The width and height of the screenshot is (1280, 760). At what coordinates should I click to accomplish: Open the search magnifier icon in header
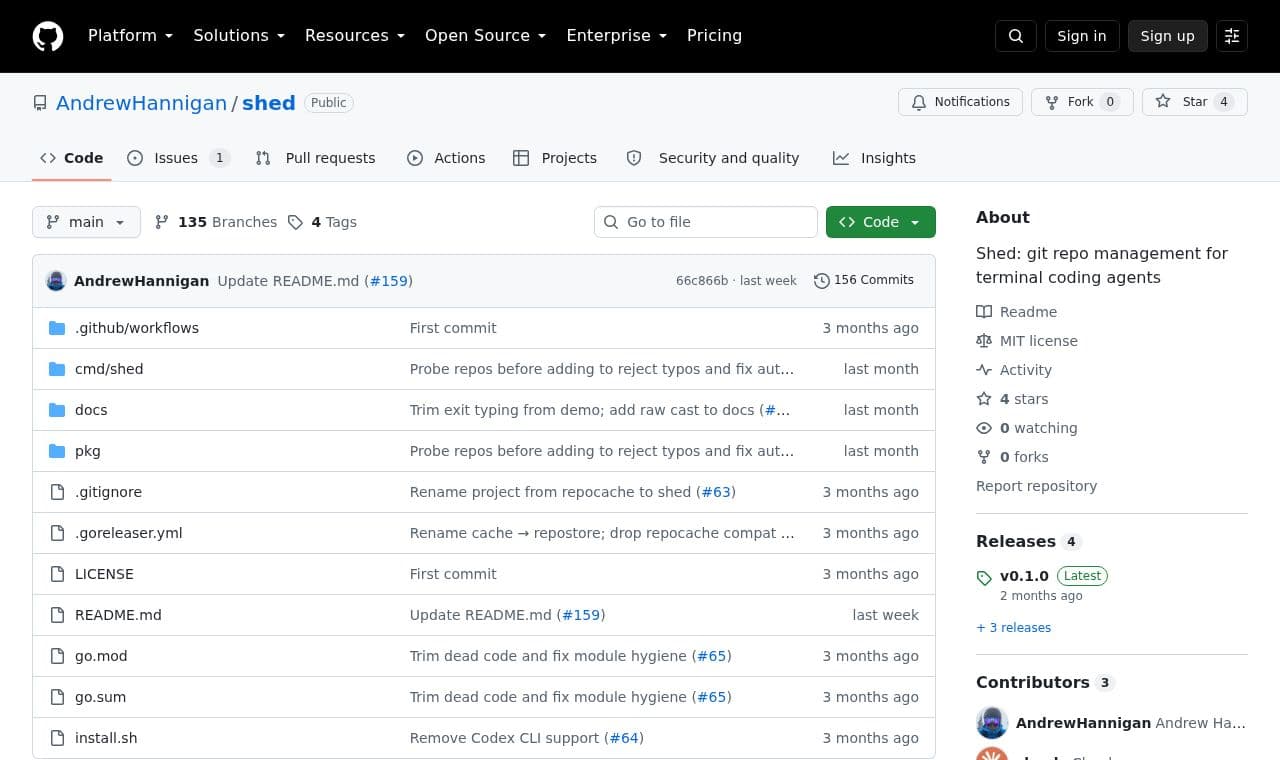pyautogui.click(x=1016, y=36)
